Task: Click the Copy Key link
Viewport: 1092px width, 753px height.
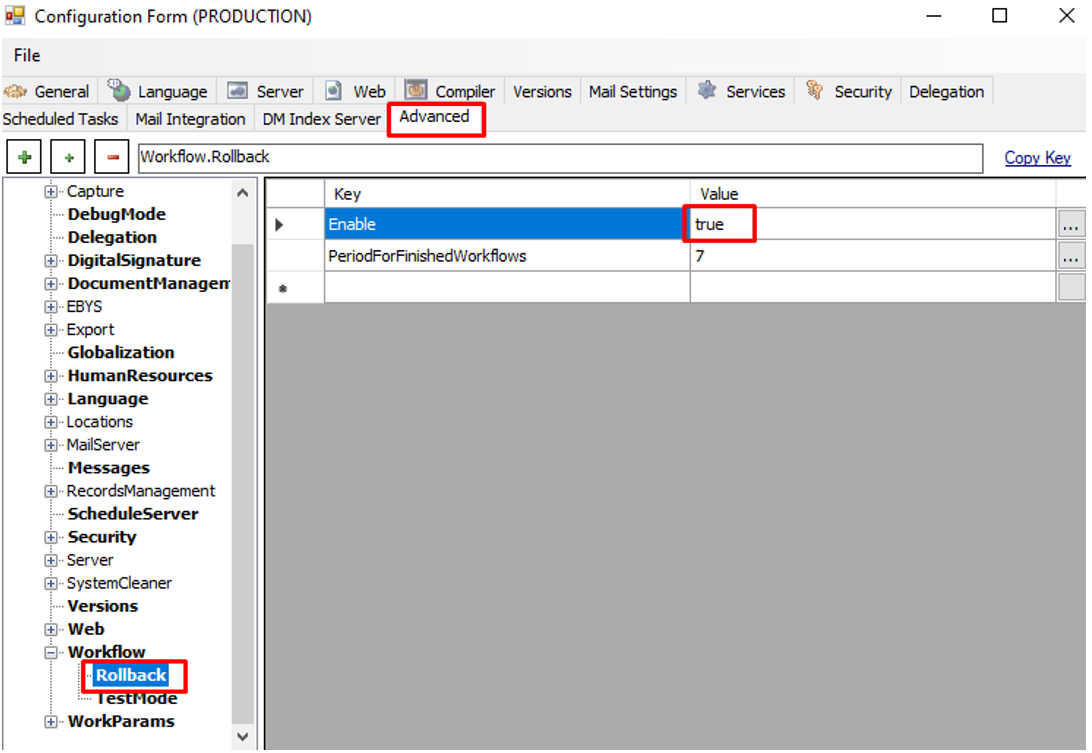Action: tap(1037, 157)
